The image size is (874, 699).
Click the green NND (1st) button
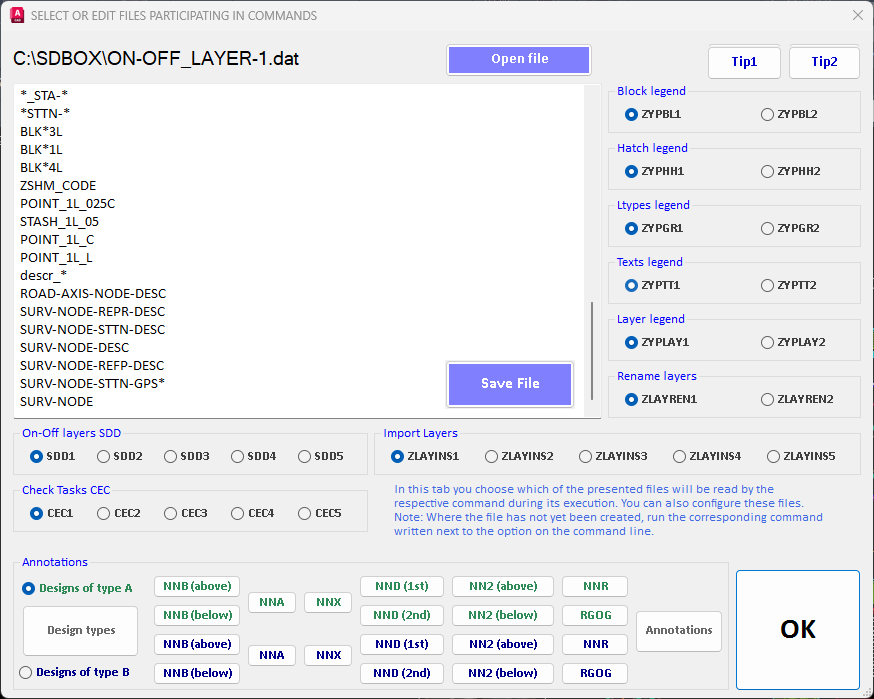coord(401,586)
